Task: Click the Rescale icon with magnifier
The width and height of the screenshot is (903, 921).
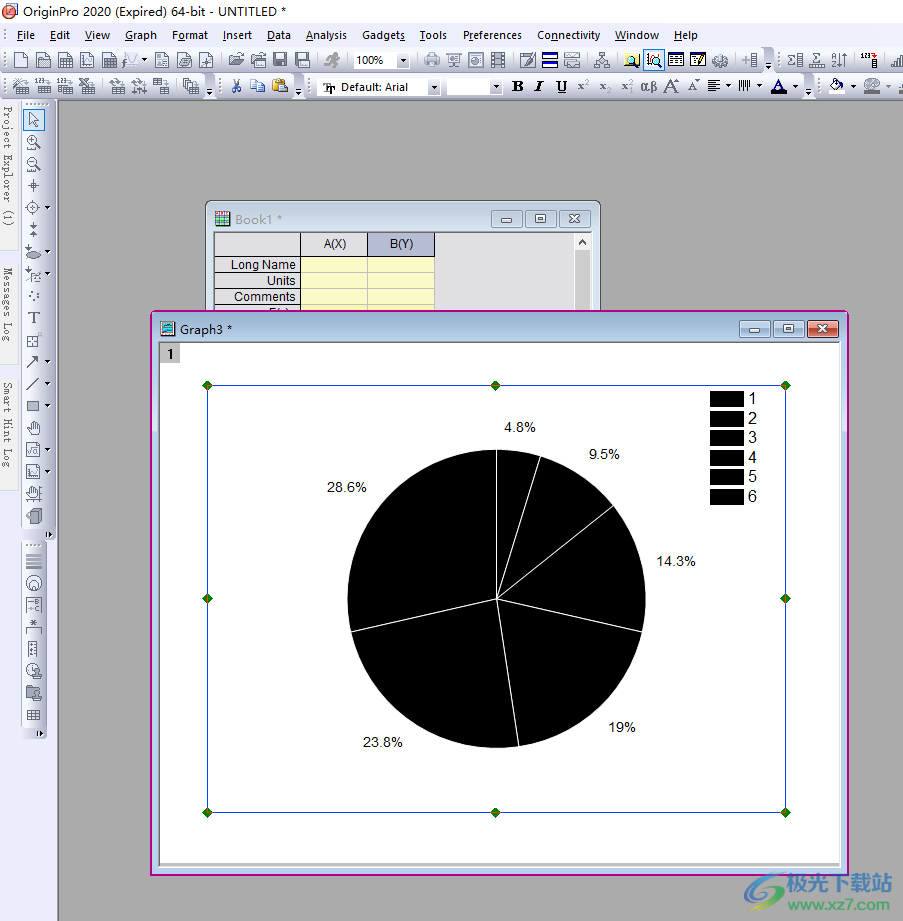Action: tap(654, 61)
